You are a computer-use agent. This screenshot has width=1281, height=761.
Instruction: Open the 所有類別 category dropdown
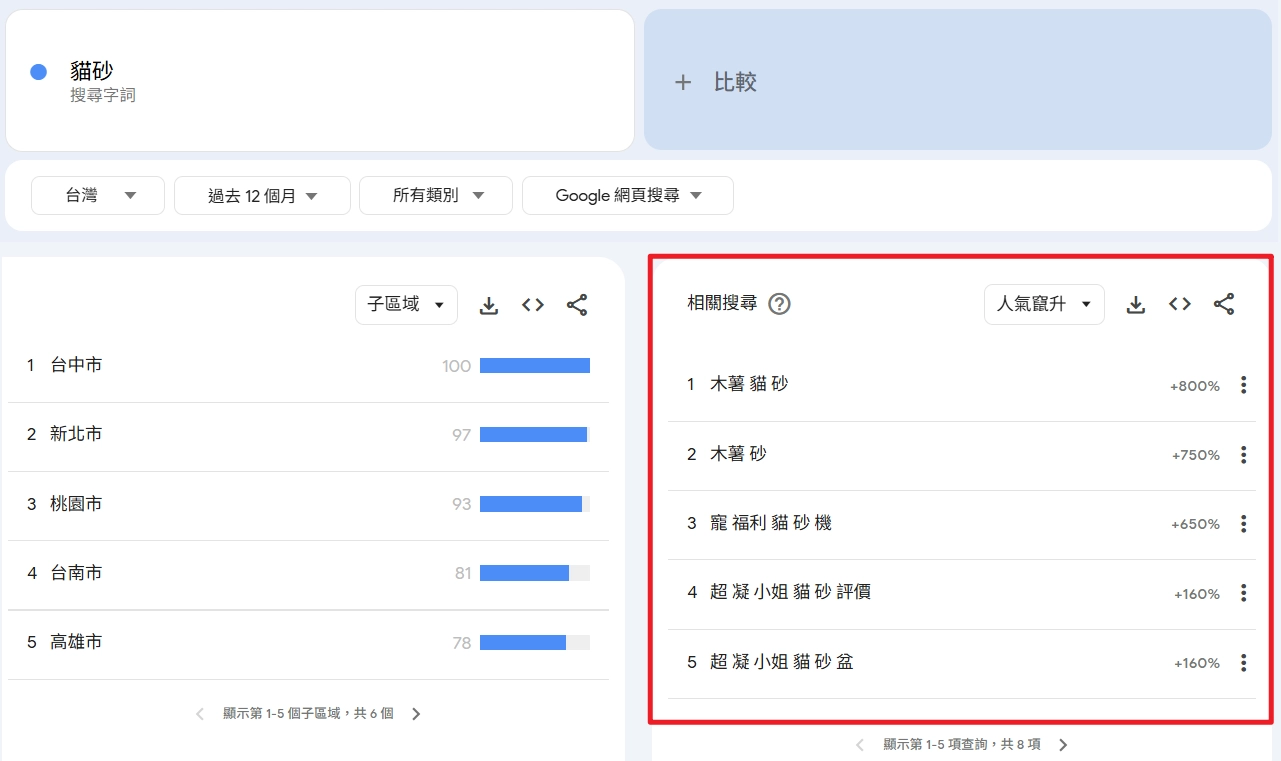(x=435, y=195)
